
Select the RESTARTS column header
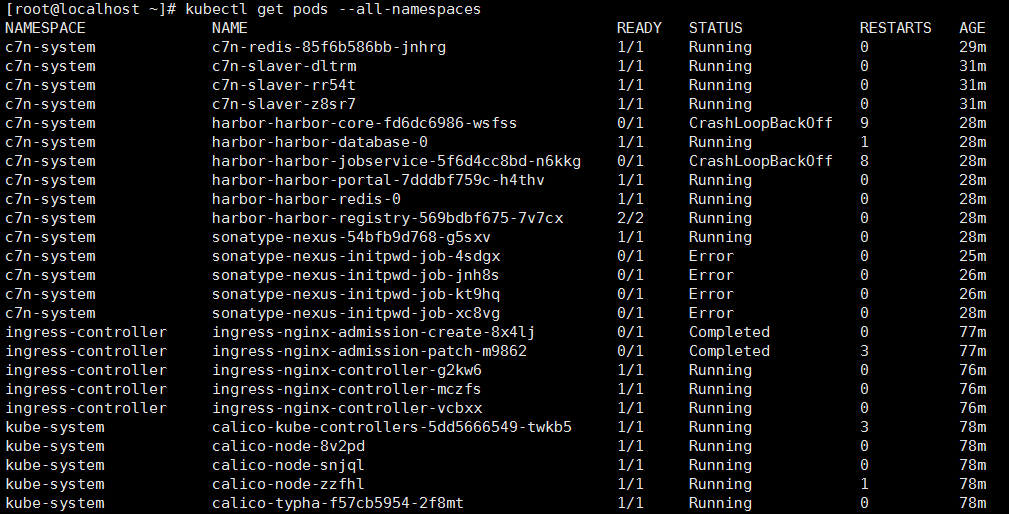click(x=895, y=28)
